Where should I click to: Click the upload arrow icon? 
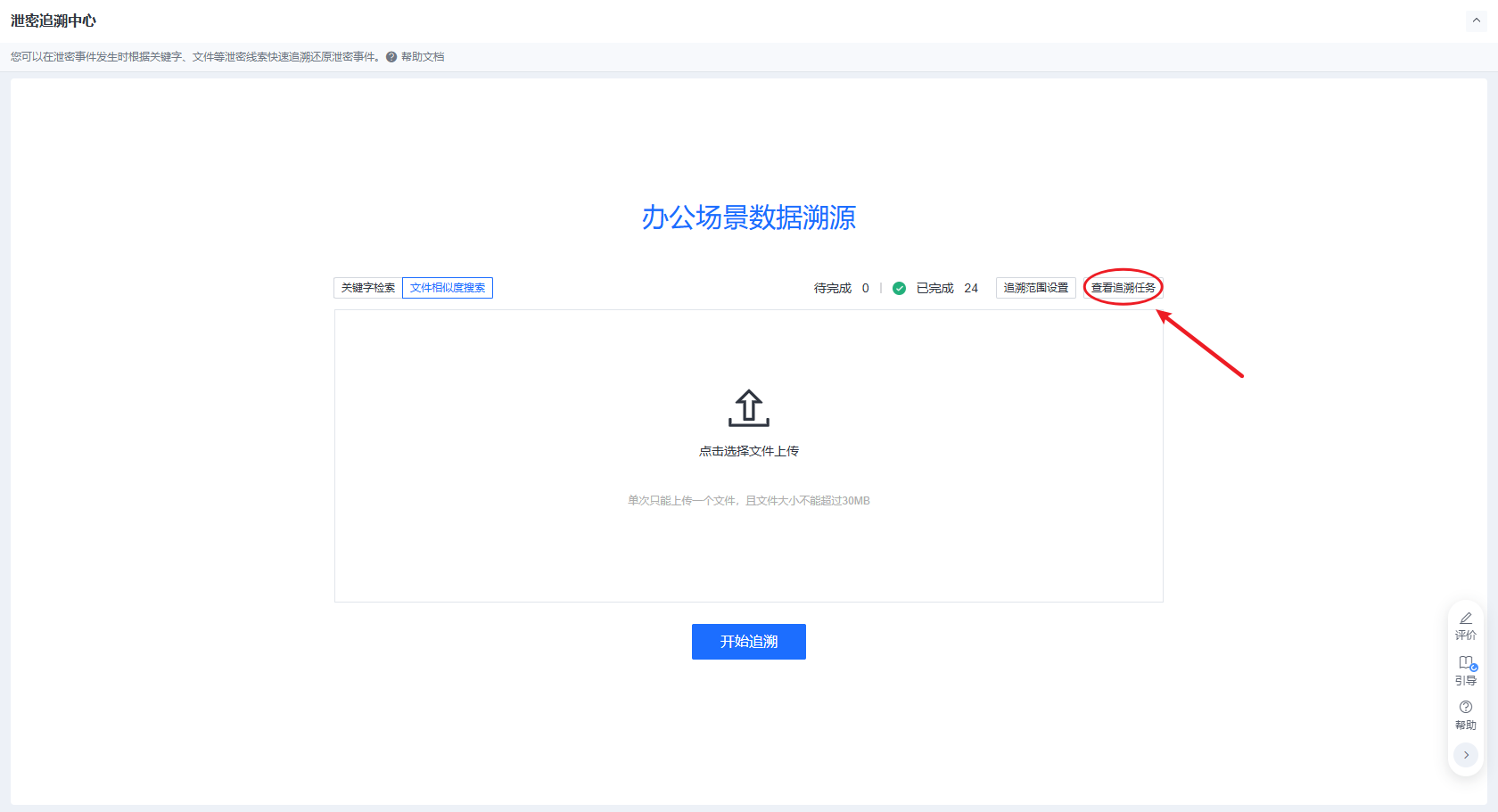(748, 408)
